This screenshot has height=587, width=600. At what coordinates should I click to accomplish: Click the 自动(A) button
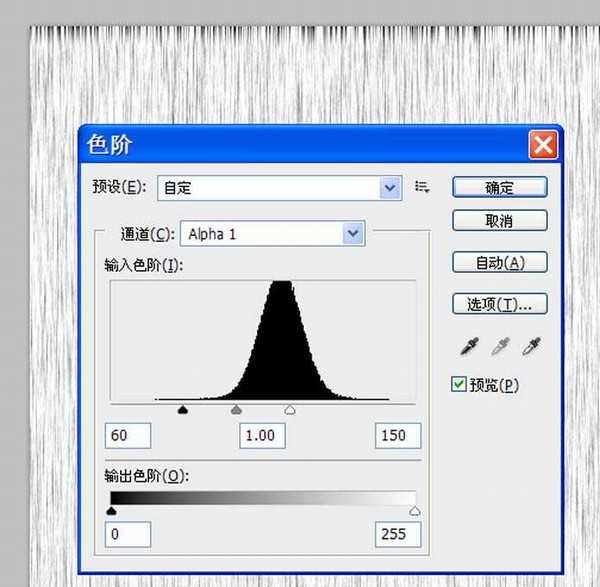500,262
